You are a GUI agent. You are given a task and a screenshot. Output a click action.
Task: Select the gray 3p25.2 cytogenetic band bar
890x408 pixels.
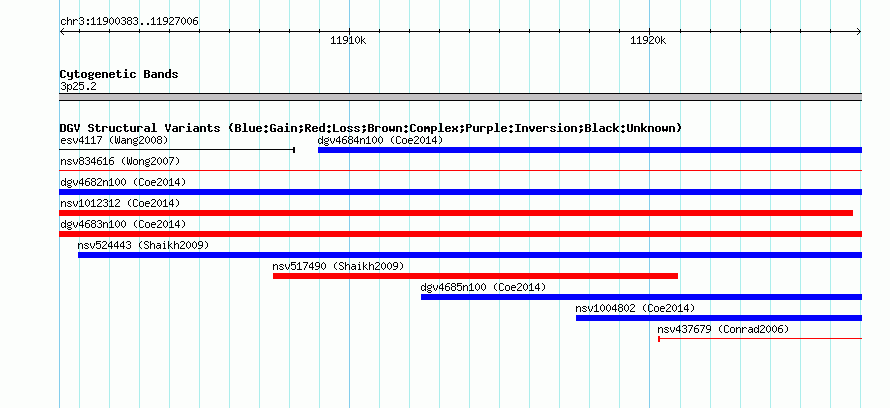pyautogui.click(x=460, y=97)
